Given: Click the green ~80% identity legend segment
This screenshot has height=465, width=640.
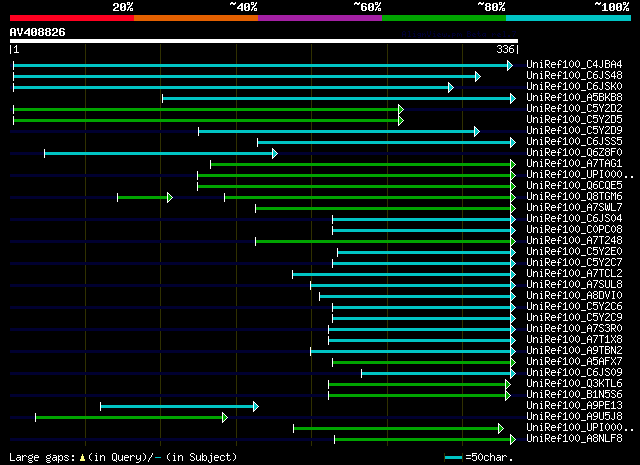Looking at the screenshot, I should tap(444, 18).
